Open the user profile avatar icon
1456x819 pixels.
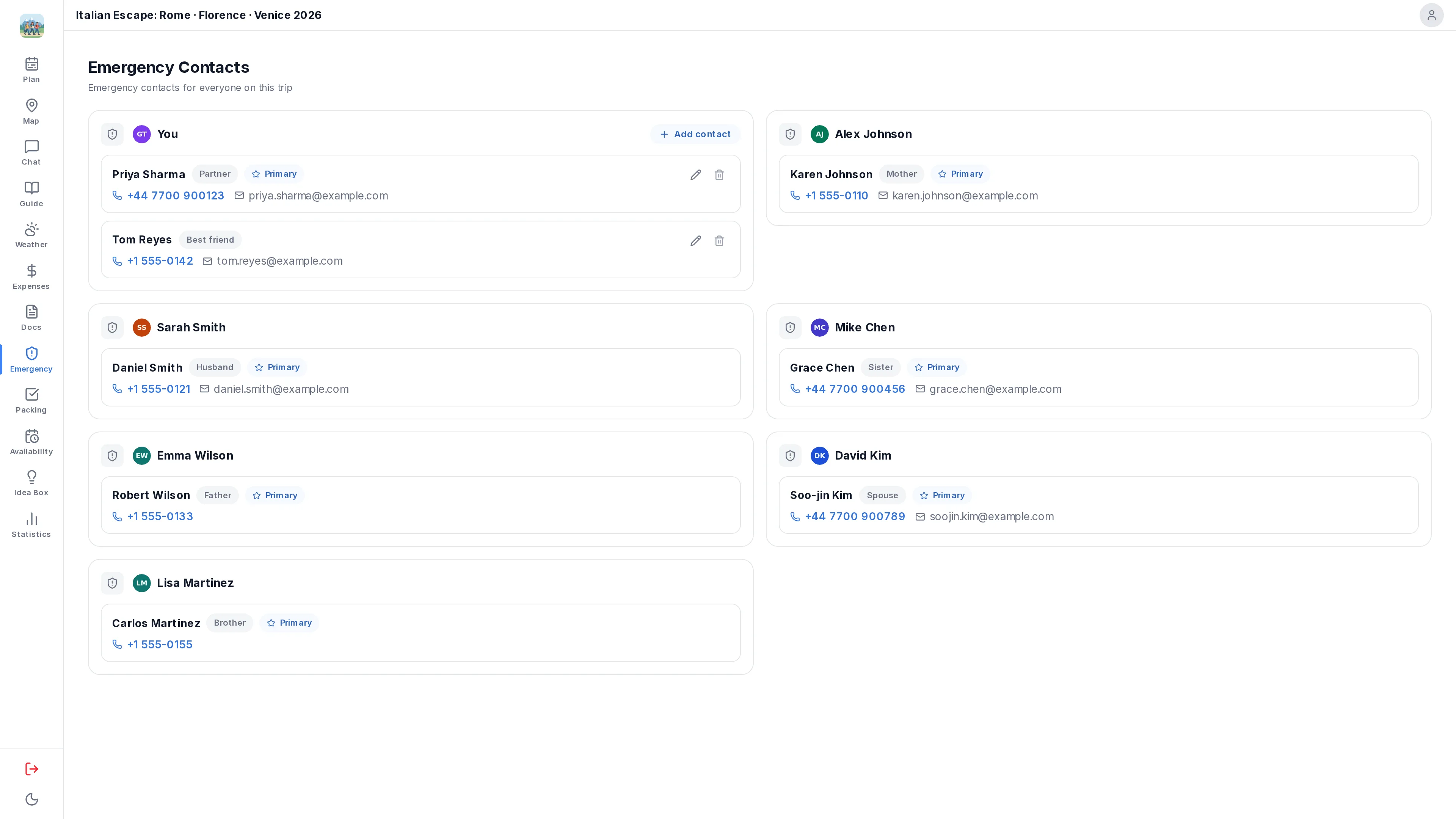pyautogui.click(x=1431, y=15)
